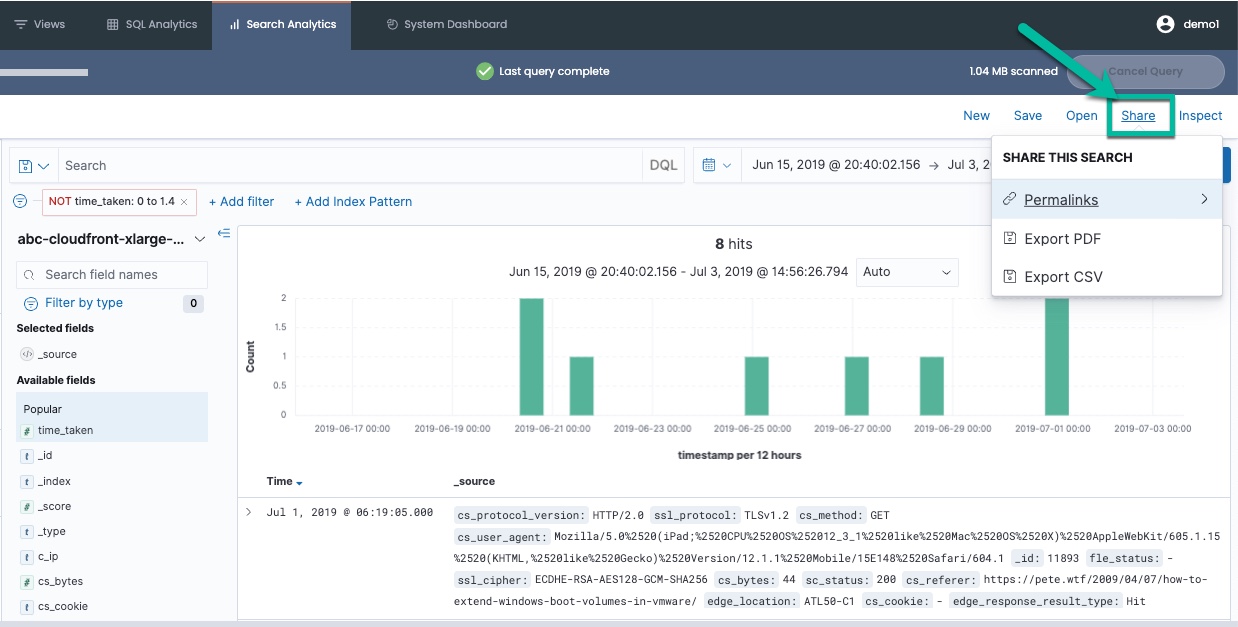Open the Views tab
Viewport: 1238px width, 627px height.
pyautogui.click(x=40, y=24)
